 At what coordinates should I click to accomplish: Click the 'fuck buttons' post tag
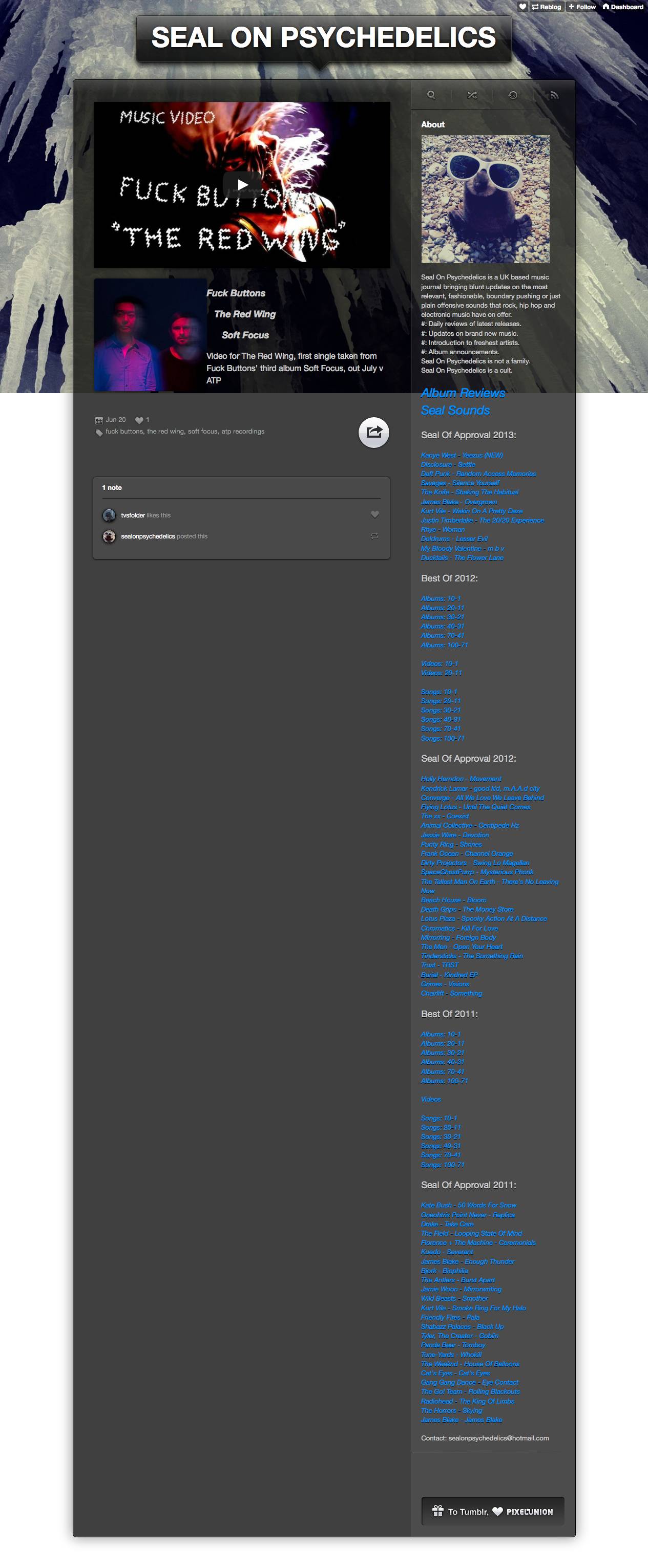point(124,432)
